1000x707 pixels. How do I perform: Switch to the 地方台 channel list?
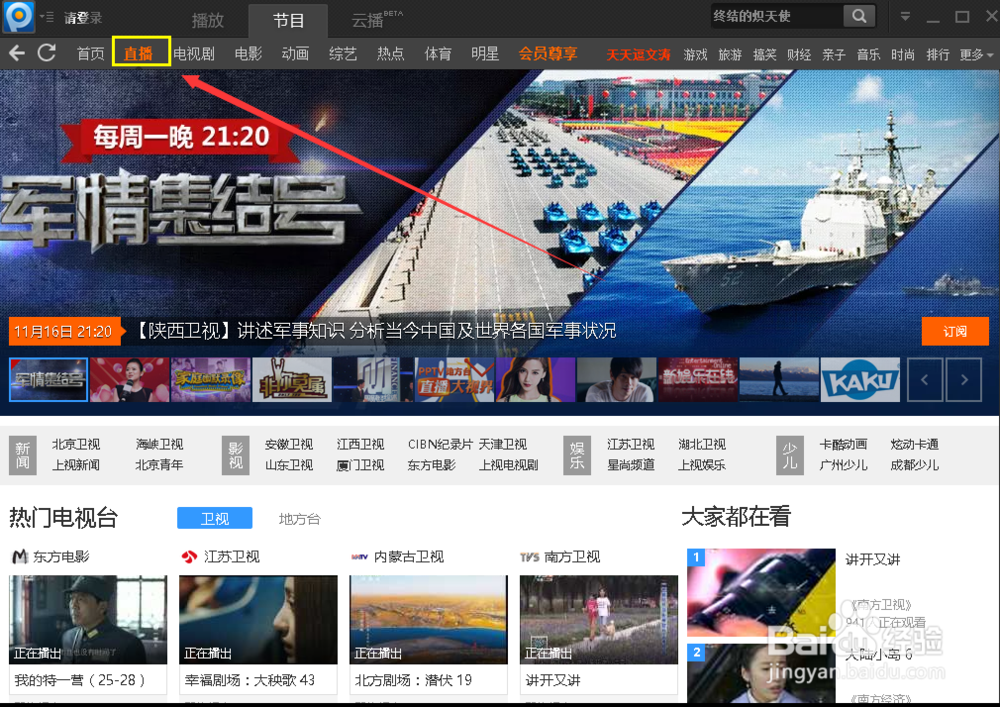click(298, 518)
